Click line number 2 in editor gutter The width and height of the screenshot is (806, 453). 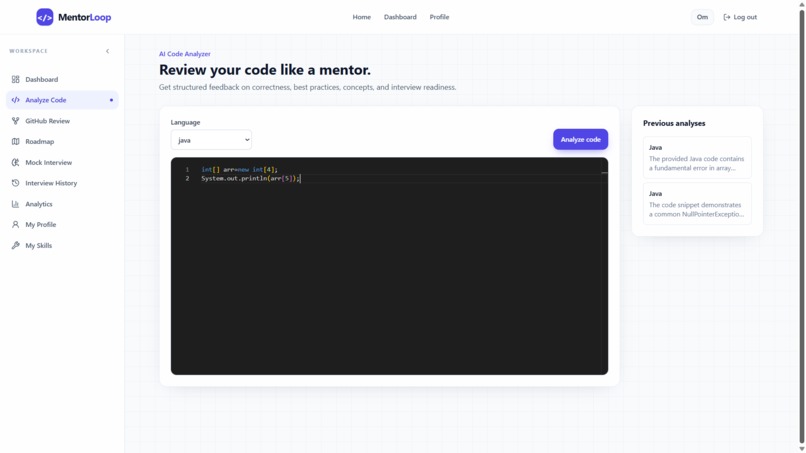(x=187, y=178)
